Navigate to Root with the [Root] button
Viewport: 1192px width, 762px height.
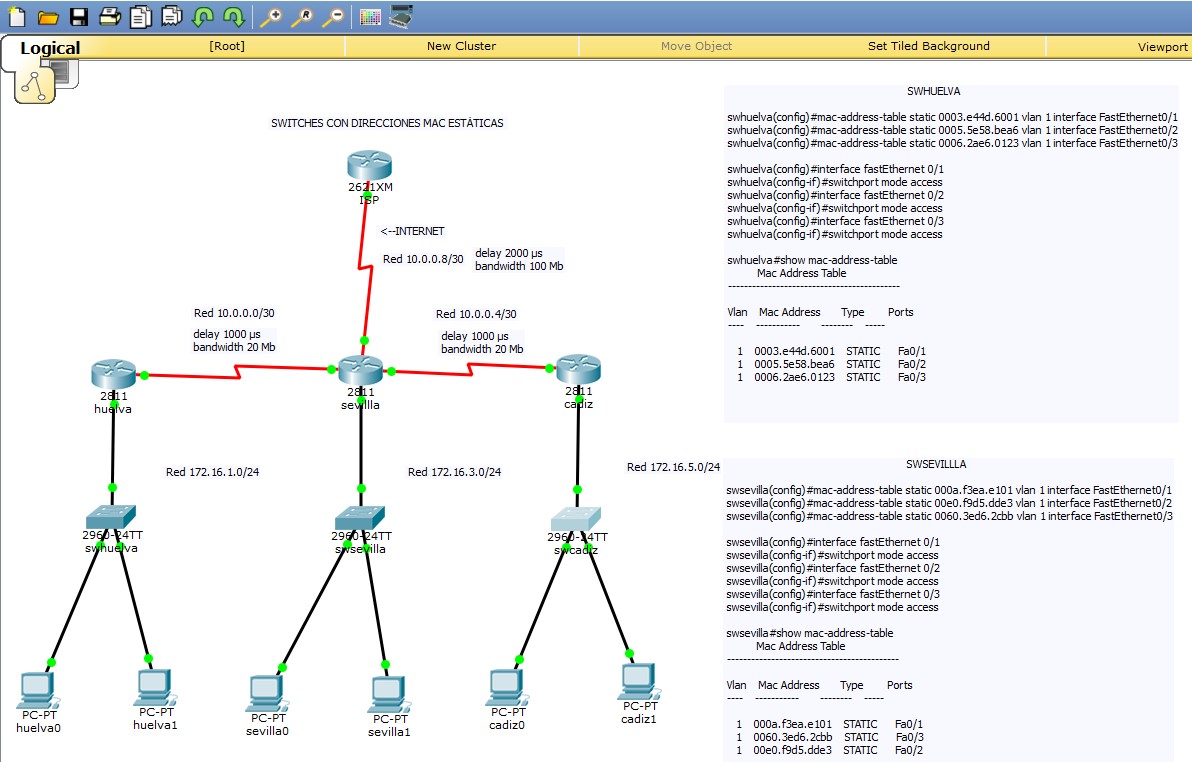[227, 46]
